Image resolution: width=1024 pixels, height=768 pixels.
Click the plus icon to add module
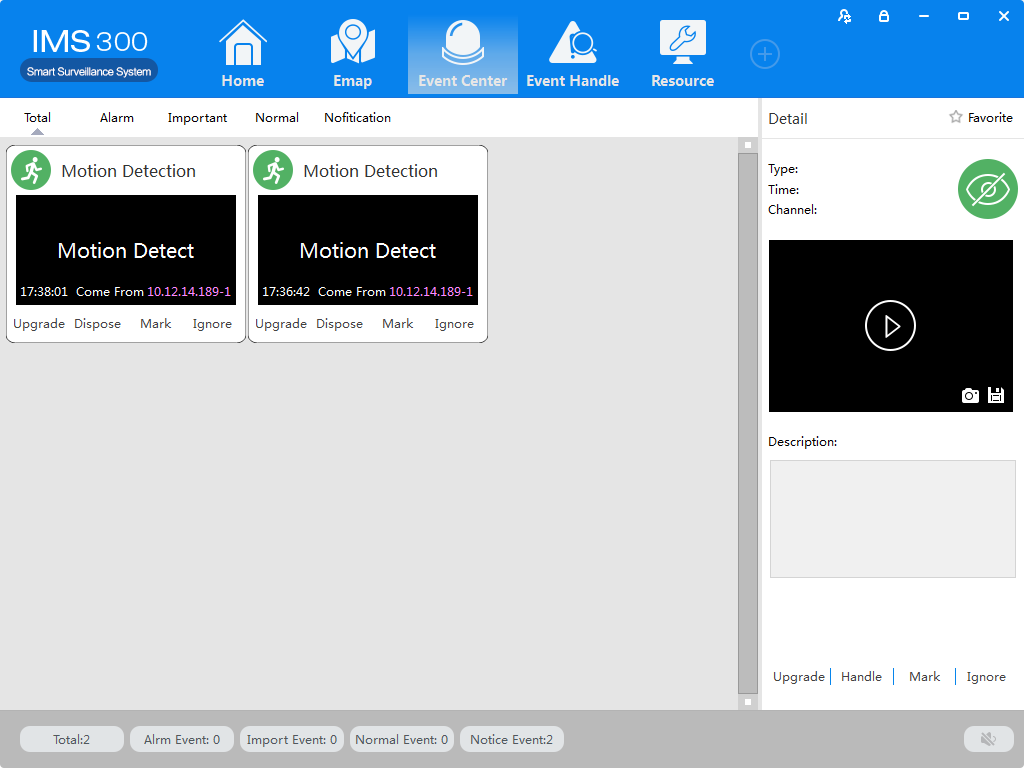[x=765, y=54]
